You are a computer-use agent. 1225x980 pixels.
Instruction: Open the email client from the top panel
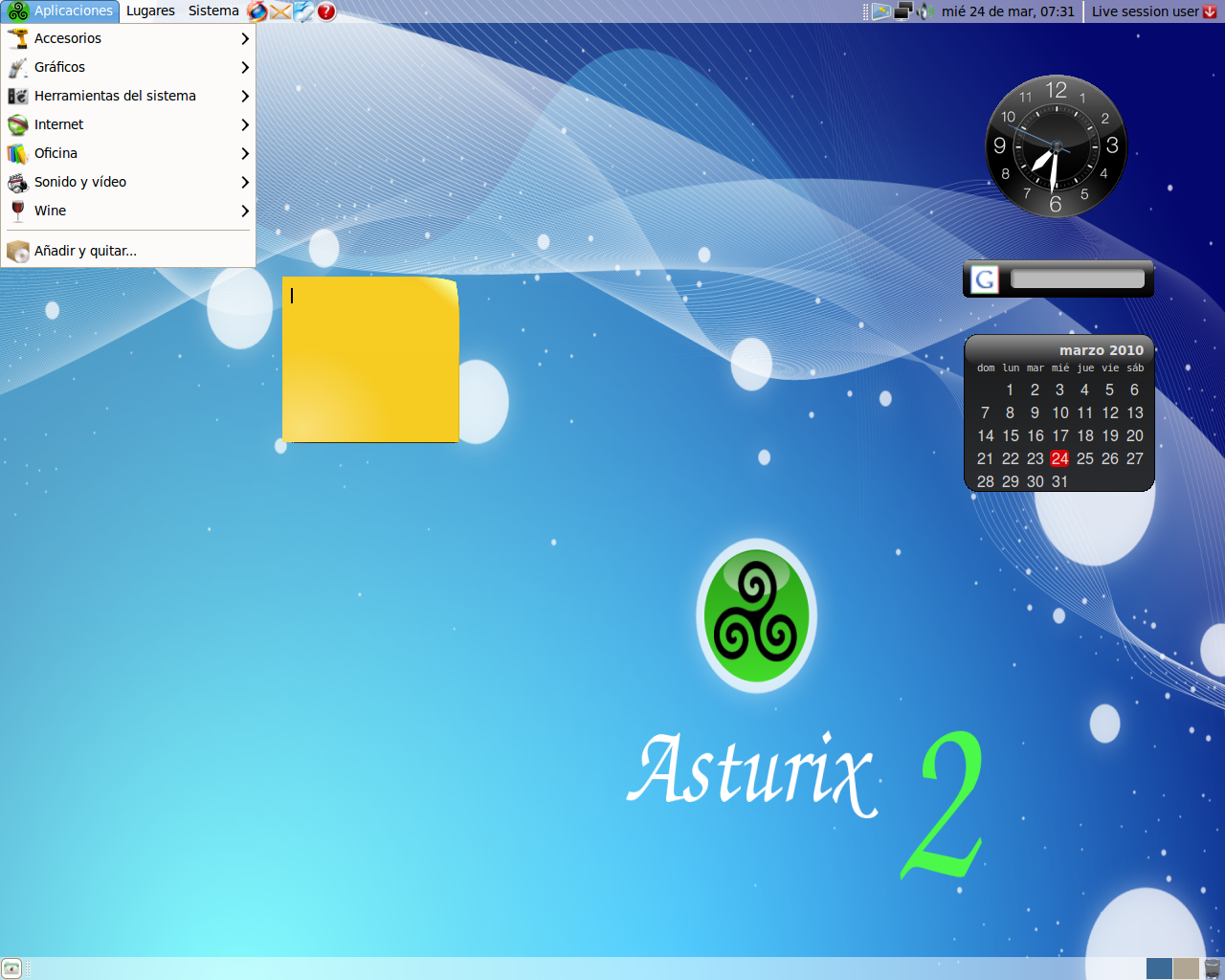point(279,11)
